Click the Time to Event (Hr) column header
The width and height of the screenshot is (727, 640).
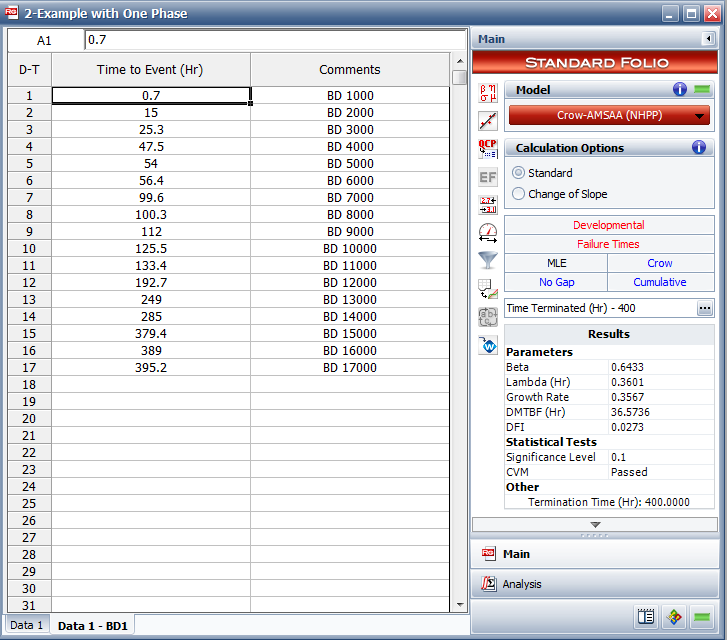151,70
